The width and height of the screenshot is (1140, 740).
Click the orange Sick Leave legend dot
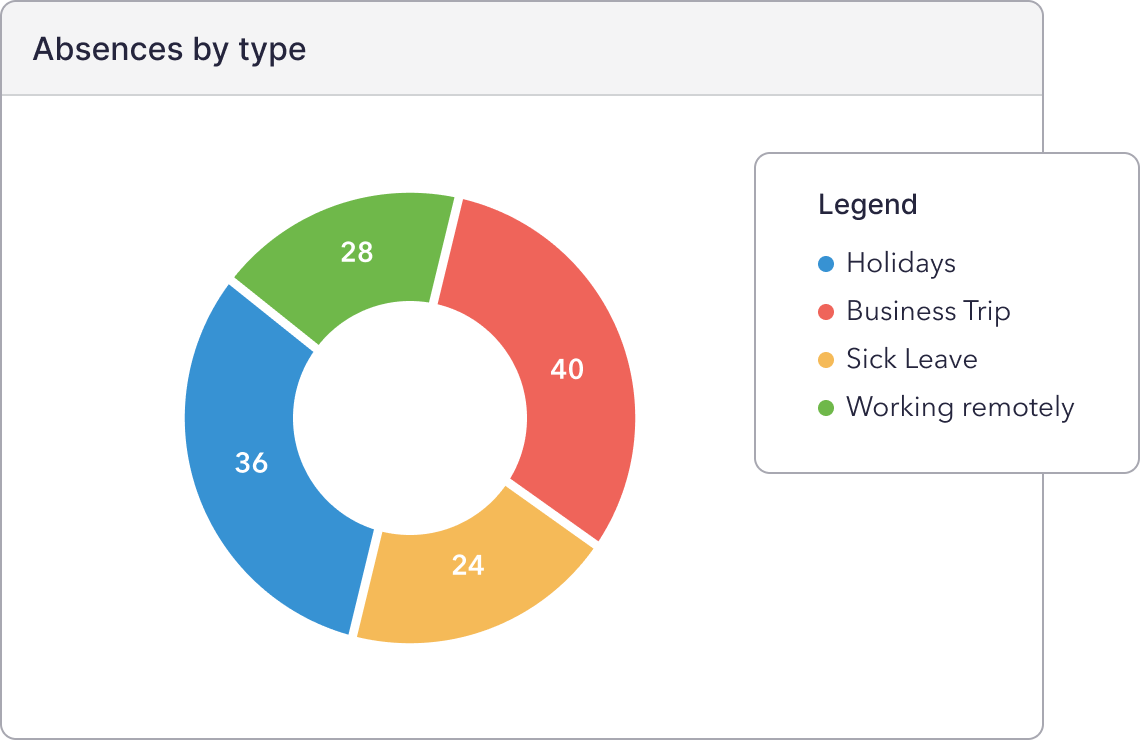tap(826, 360)
